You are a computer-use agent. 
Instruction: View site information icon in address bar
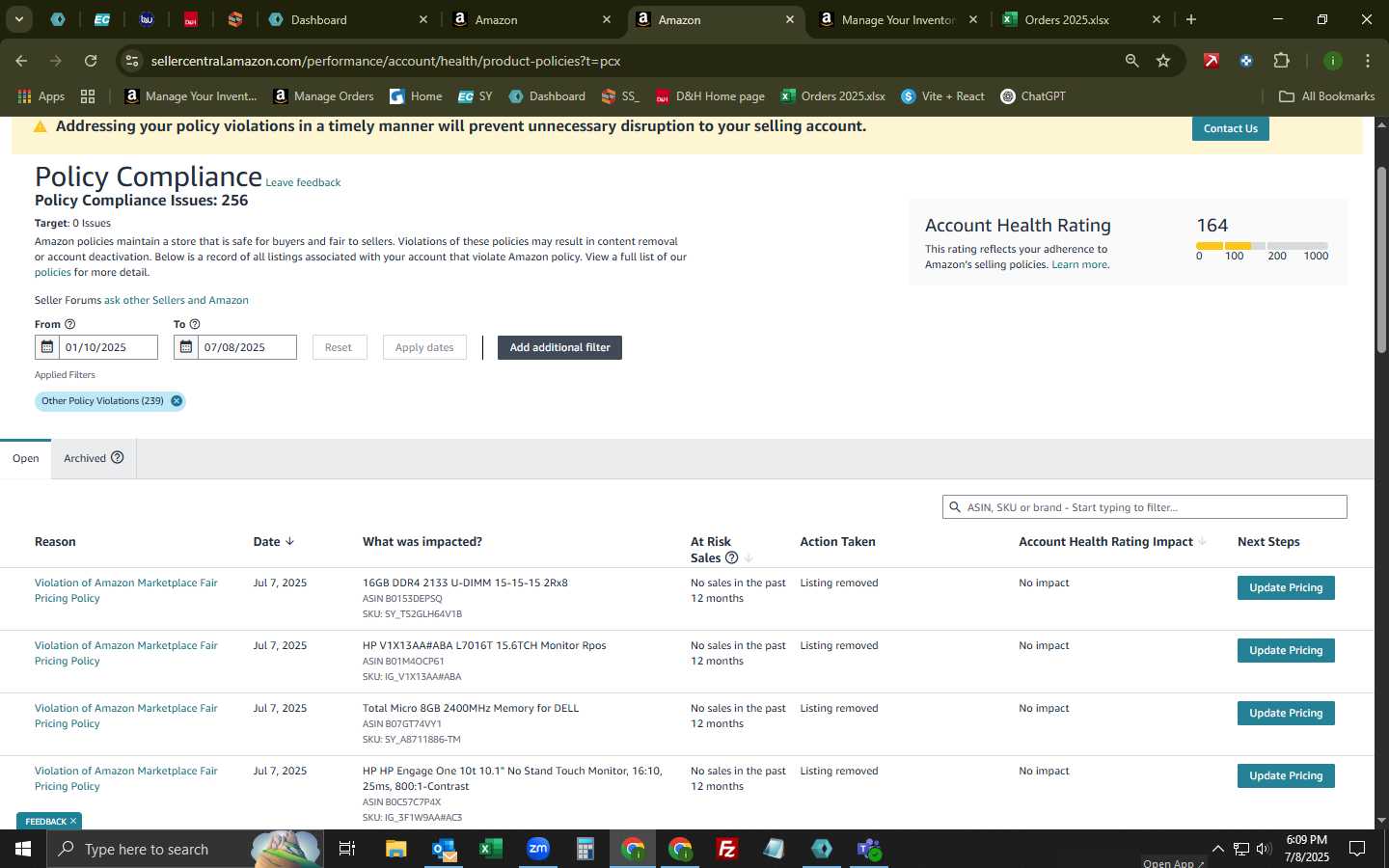point(132,61)
